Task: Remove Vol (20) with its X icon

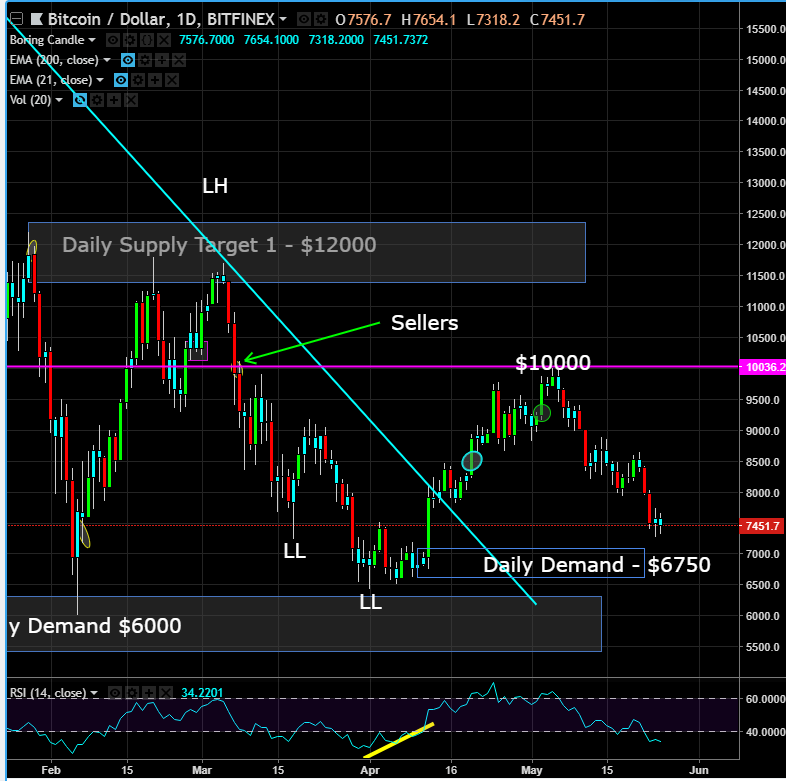Action: (x=131, y=100)
